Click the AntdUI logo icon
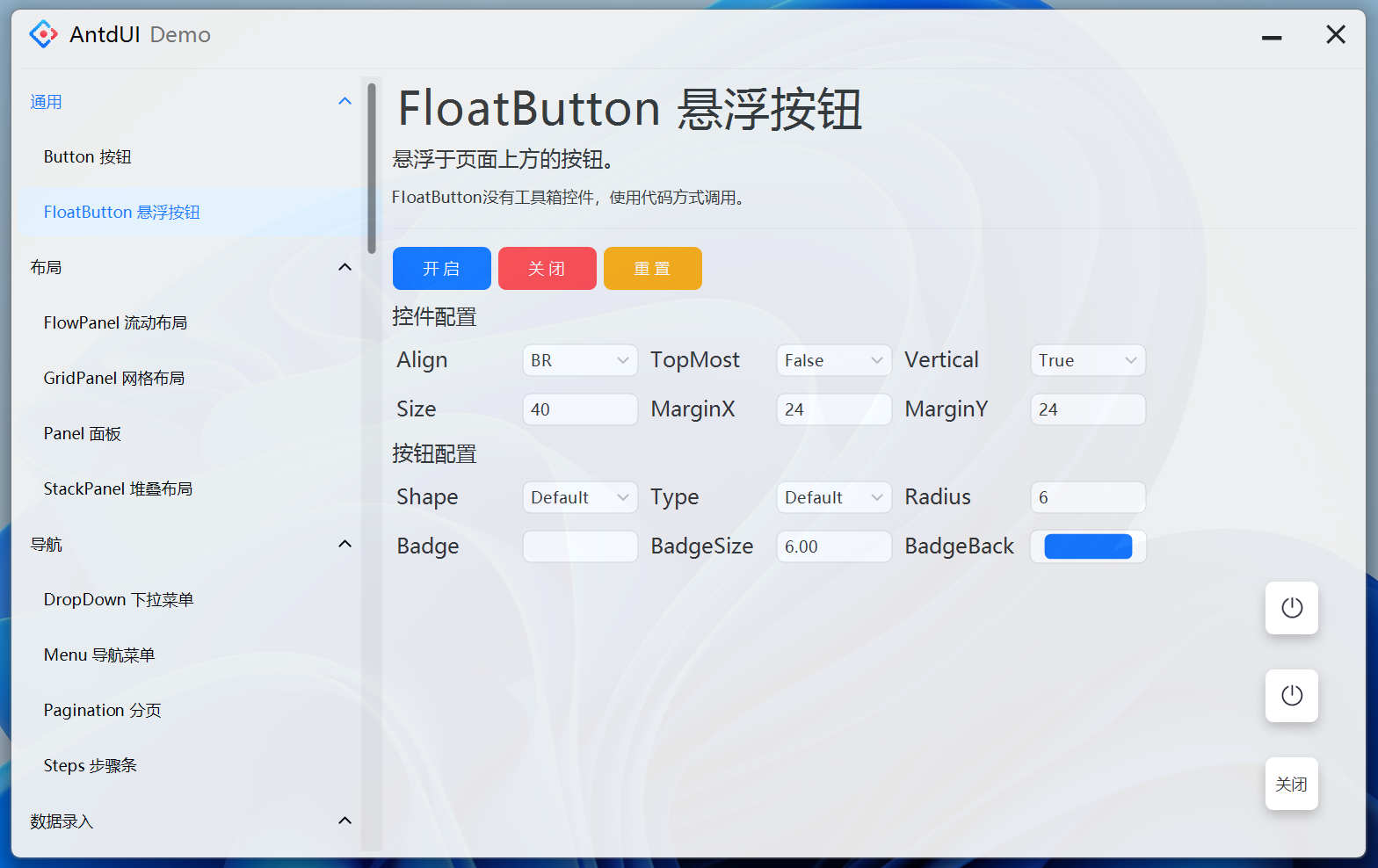 (43, 34)
